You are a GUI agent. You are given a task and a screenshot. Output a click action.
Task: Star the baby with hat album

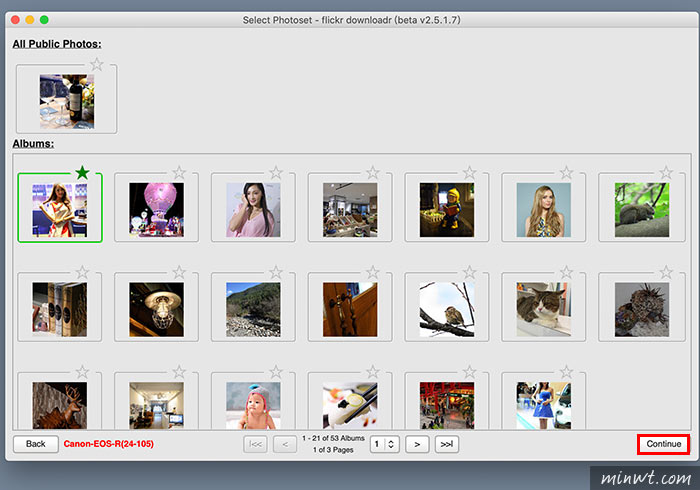276,371
